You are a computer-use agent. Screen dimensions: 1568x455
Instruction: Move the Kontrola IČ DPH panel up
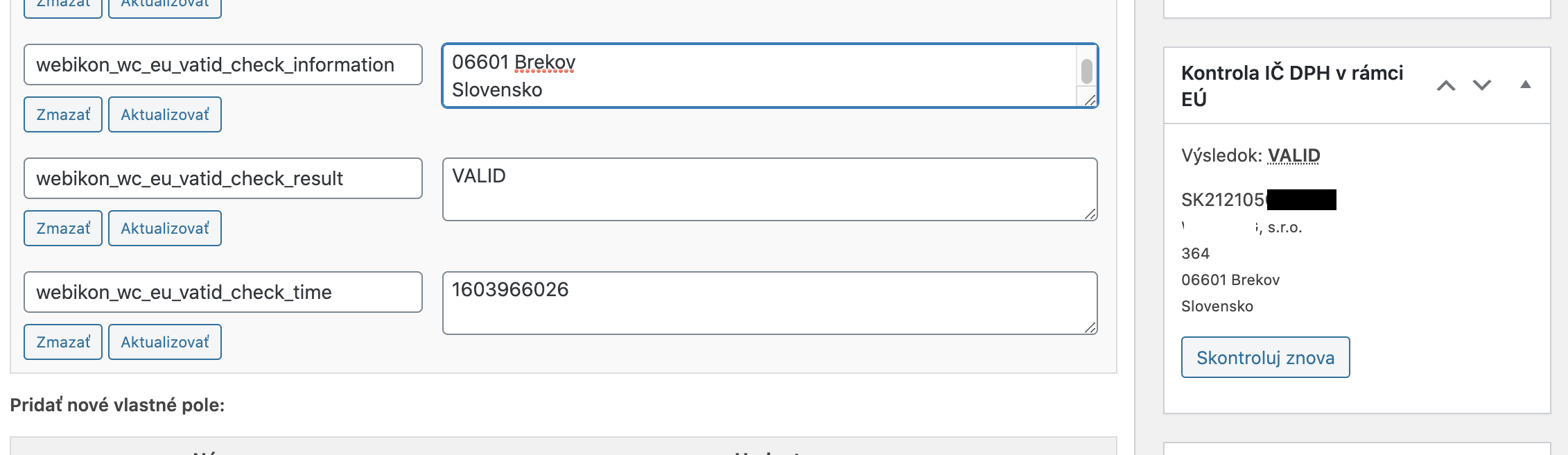pos(1446,85)
